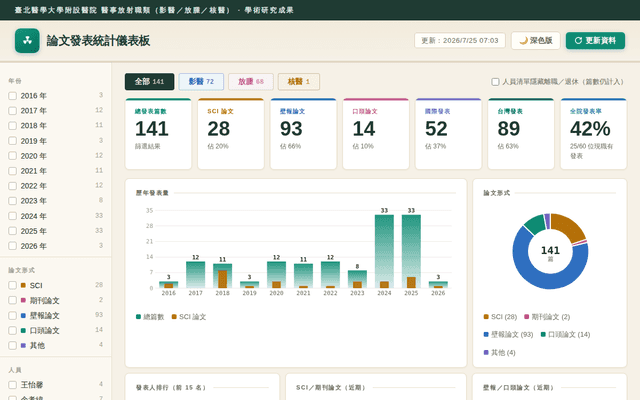
Task: Click the 國際發表 52 card
Action: coord(448,133)
